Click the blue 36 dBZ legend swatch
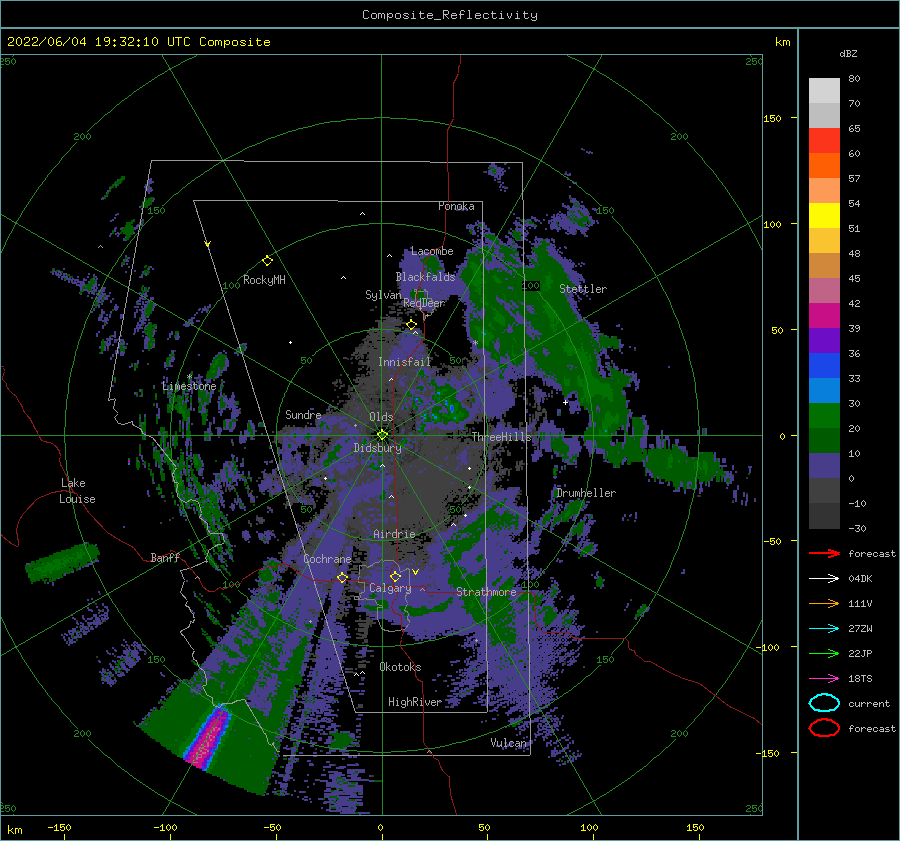 tap(824, 365)
